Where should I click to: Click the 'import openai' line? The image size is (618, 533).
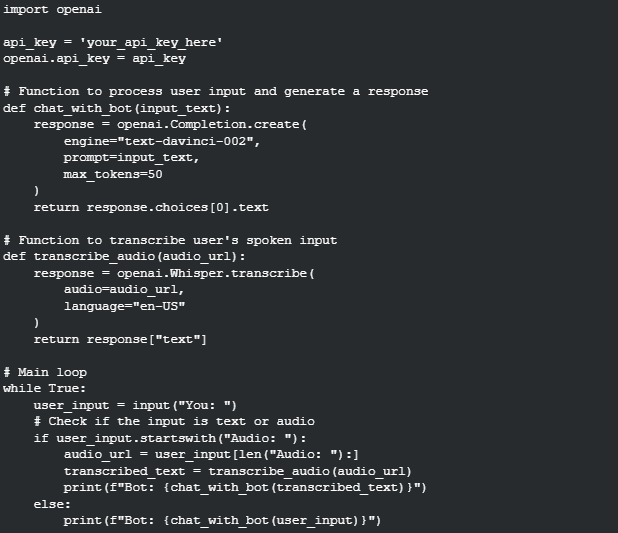tap(52, 9)
